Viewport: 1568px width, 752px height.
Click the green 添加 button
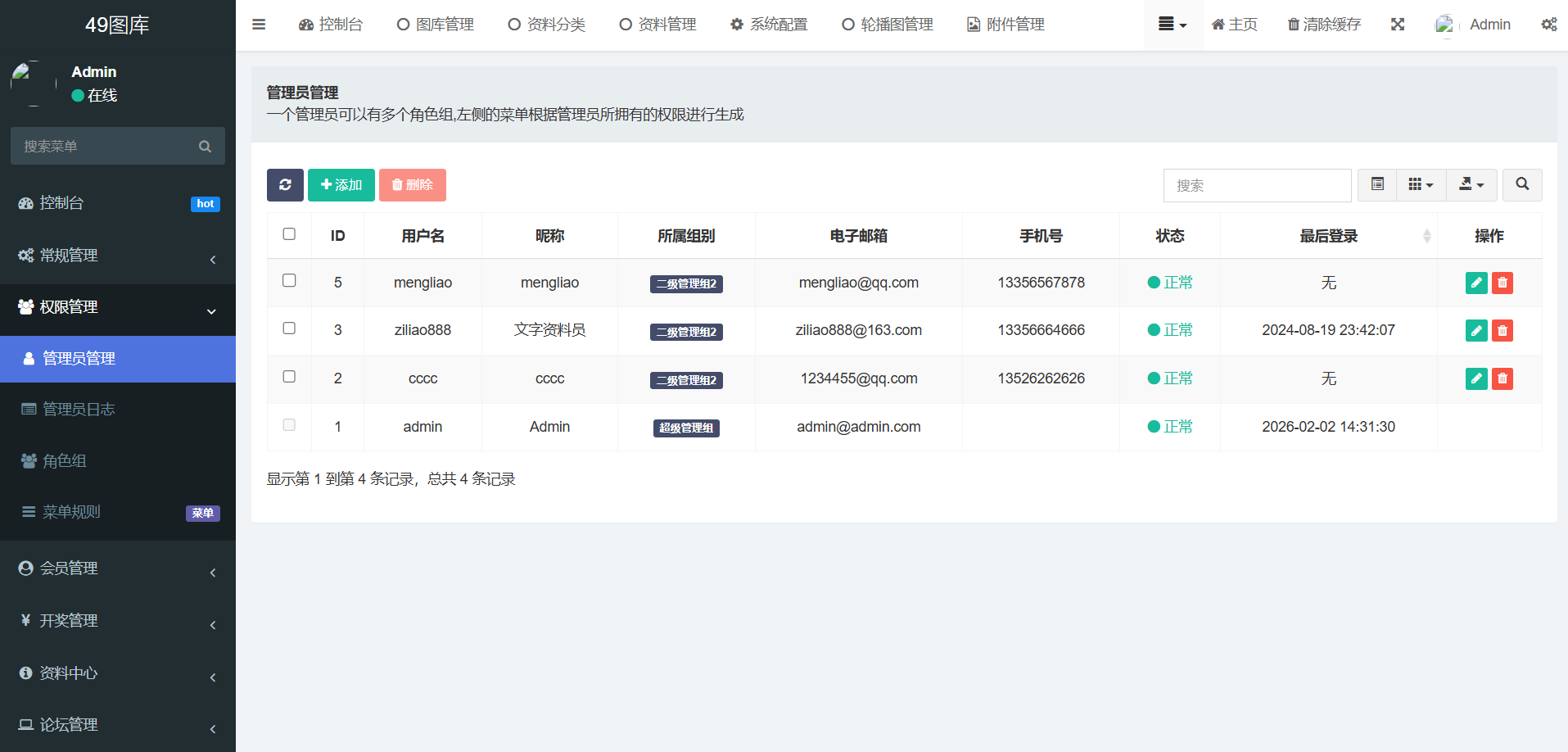[x=341, y=185]
